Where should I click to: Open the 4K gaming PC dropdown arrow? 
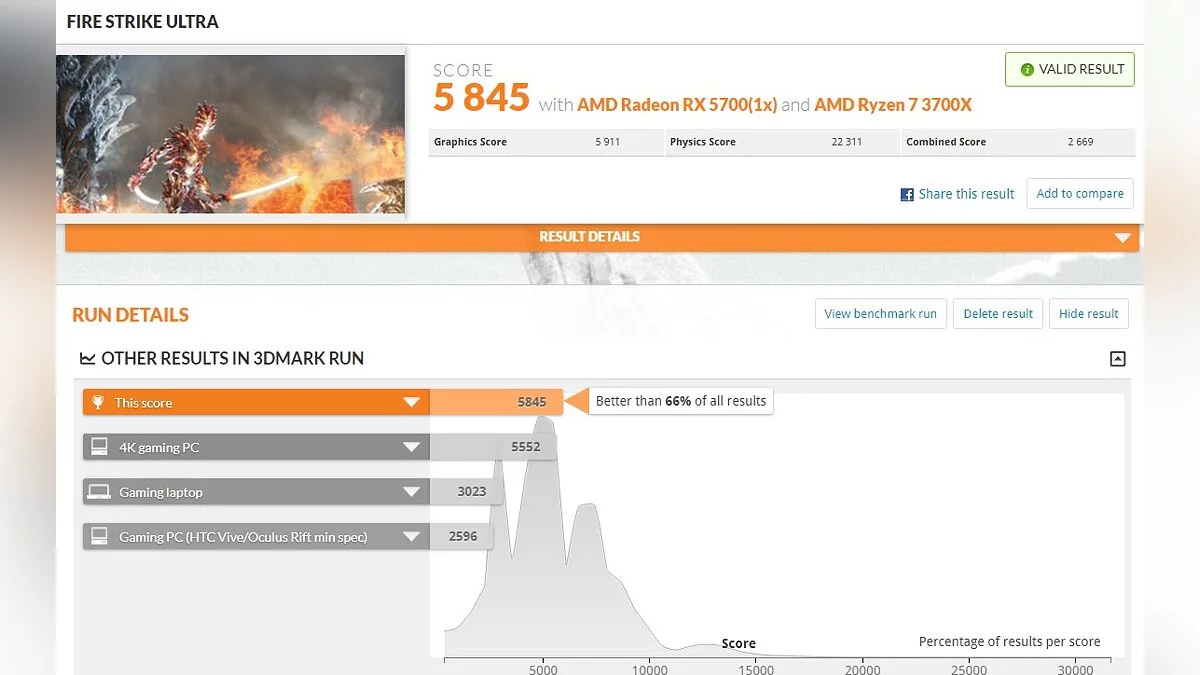tap(411, 447)
